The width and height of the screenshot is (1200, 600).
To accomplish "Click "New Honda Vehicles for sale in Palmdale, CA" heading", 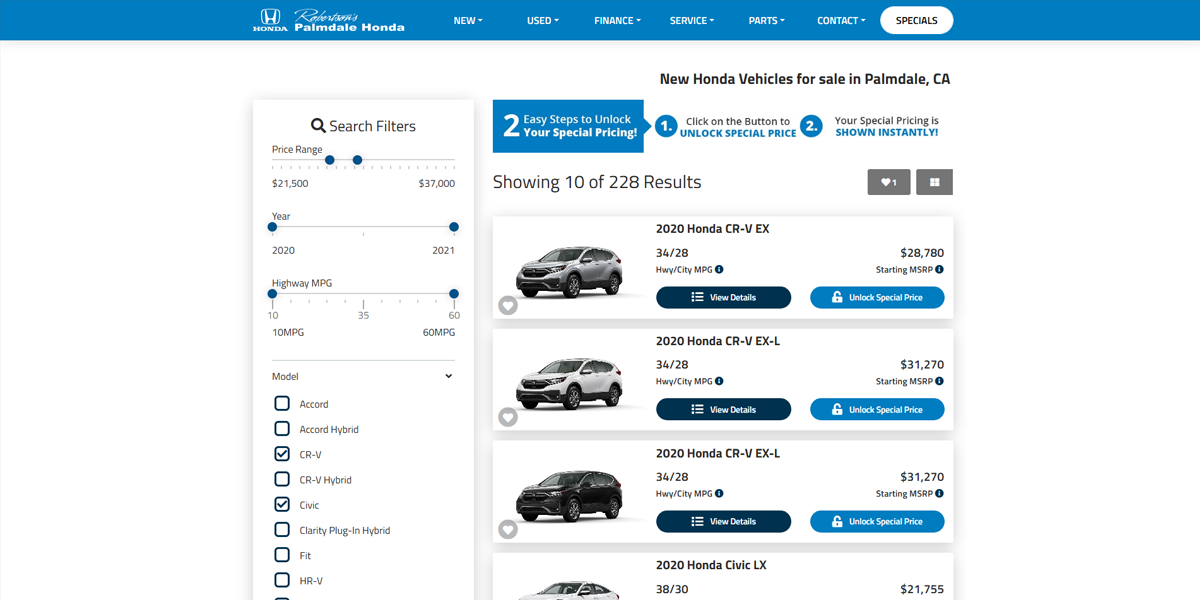I will click(x=805, y=79).
